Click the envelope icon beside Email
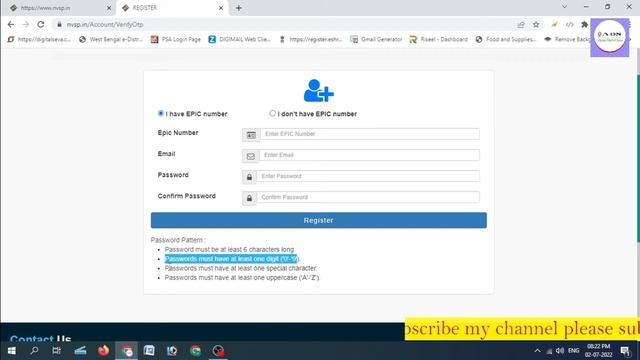 (251, 156)
